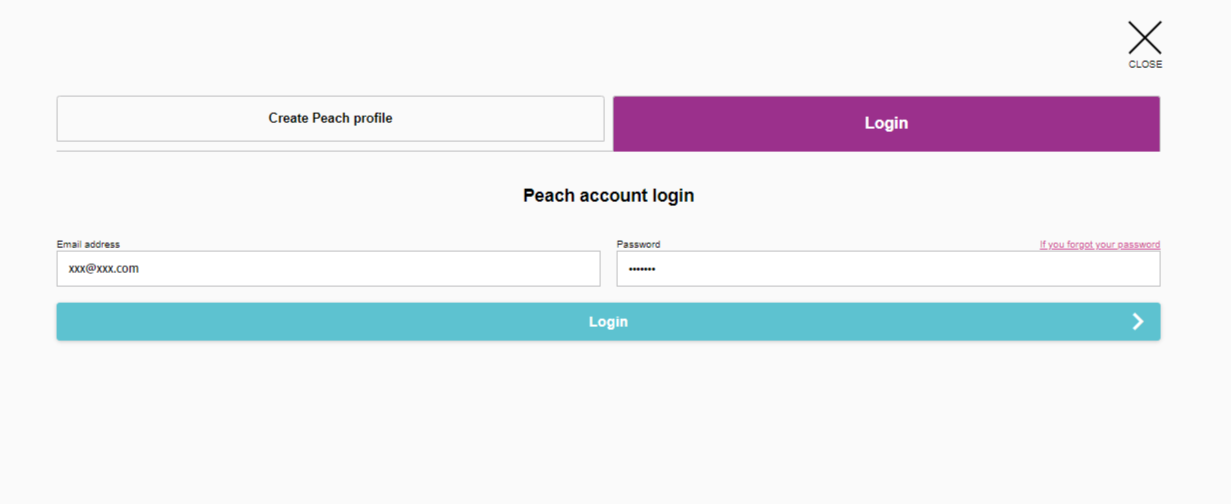The height and width of the screenshot is (504, 1231).
Task: Click the "Password" field label
Action: click(x=638, y=244)
